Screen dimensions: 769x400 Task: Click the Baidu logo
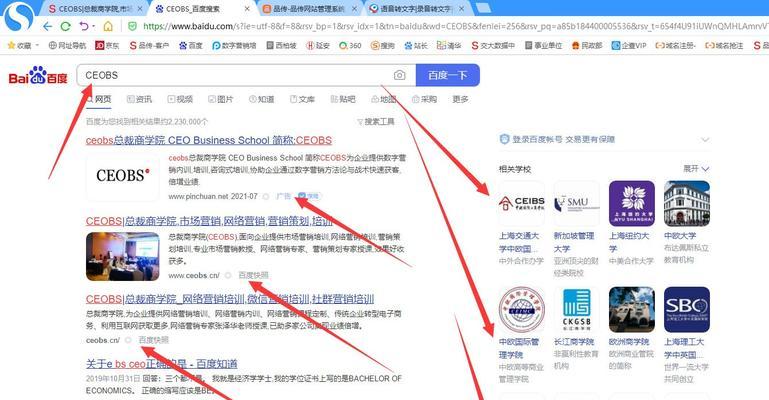pyautogui.click(x=38, y=75)
